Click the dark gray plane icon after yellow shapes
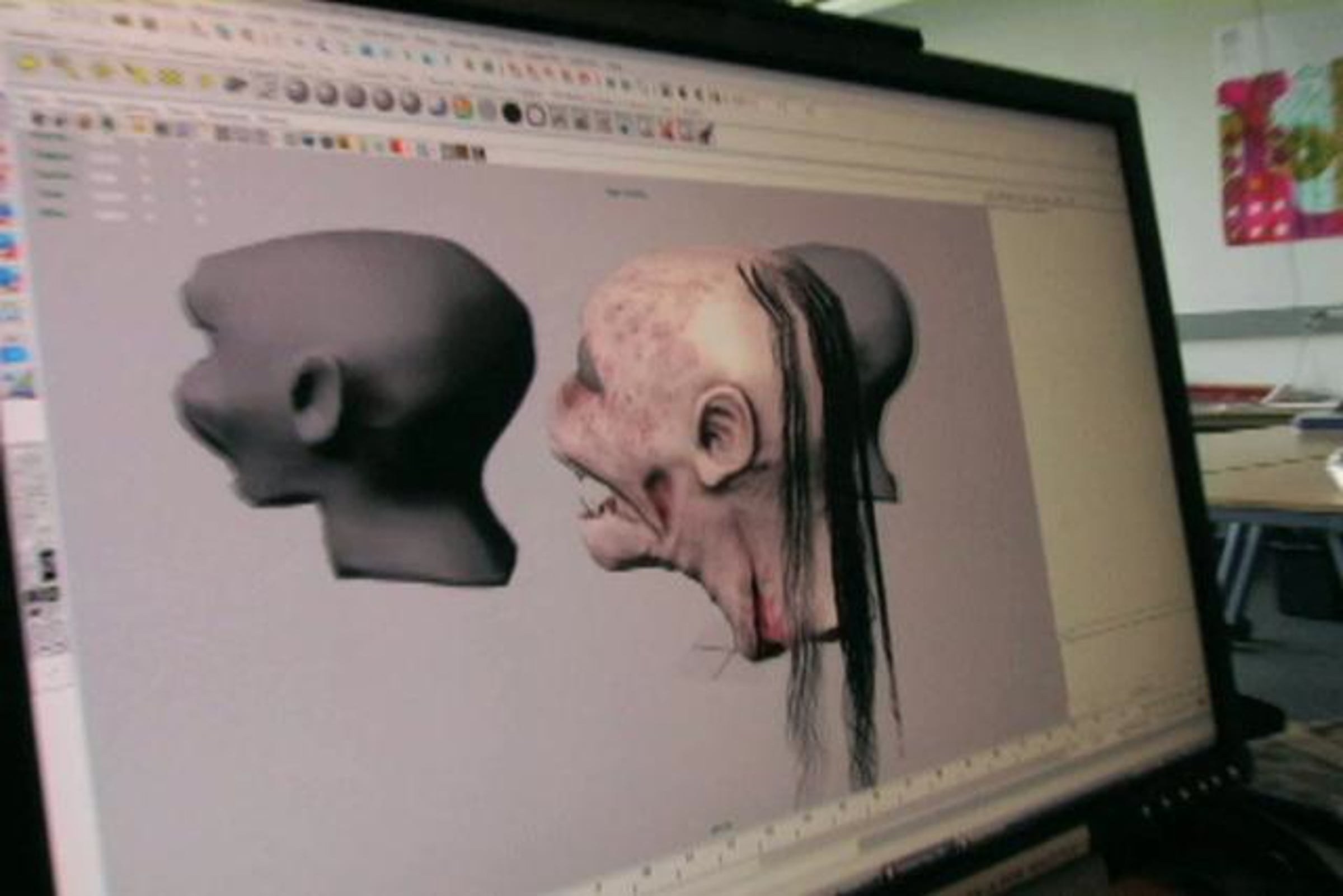 pos(235,84)
